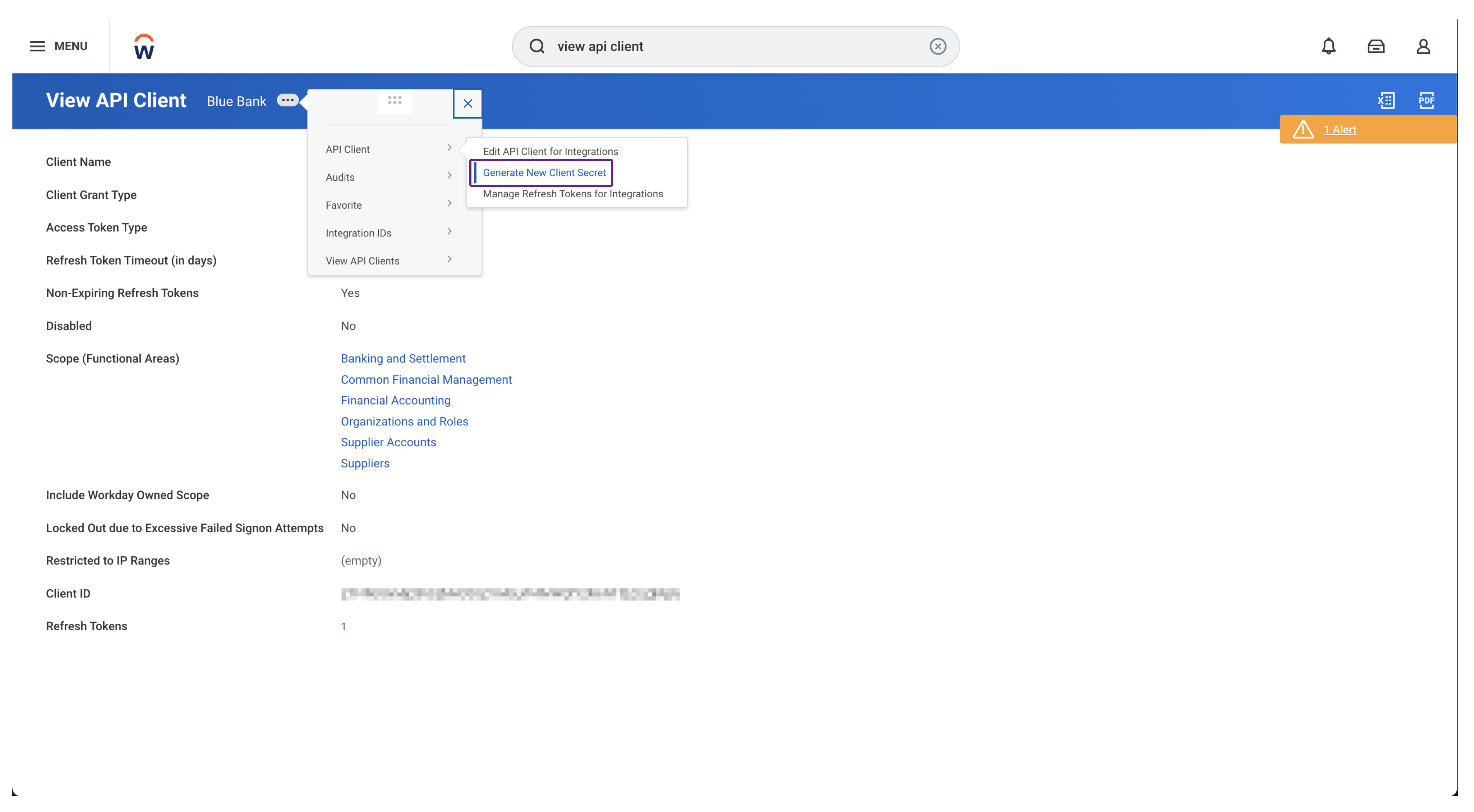Click inside the search field
This screenshot has height=812, width=1474.
(687, 46)
